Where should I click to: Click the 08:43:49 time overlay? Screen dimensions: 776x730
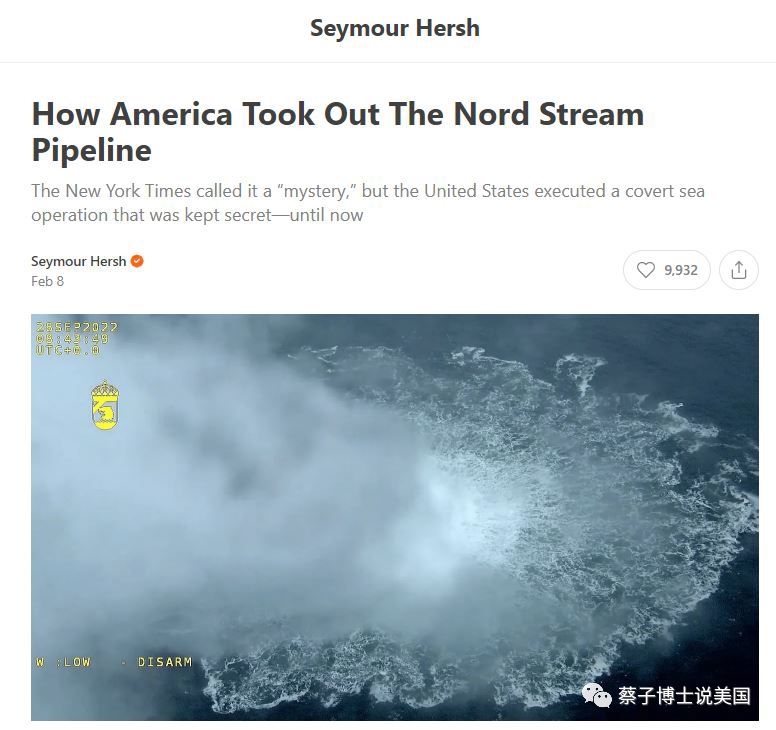click(x=72, y=339)
